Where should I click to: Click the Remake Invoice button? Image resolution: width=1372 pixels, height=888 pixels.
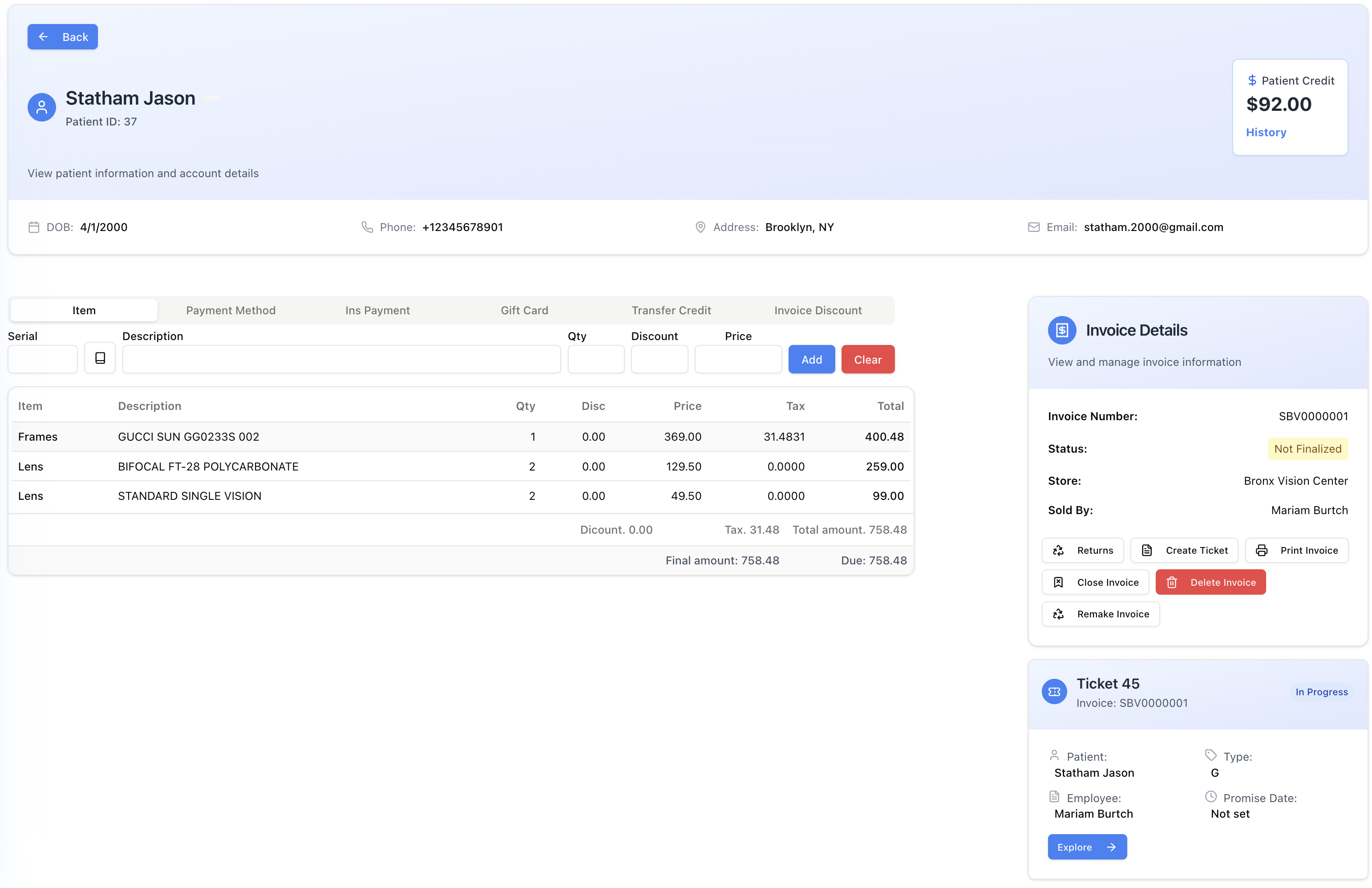pos(1100,614)
